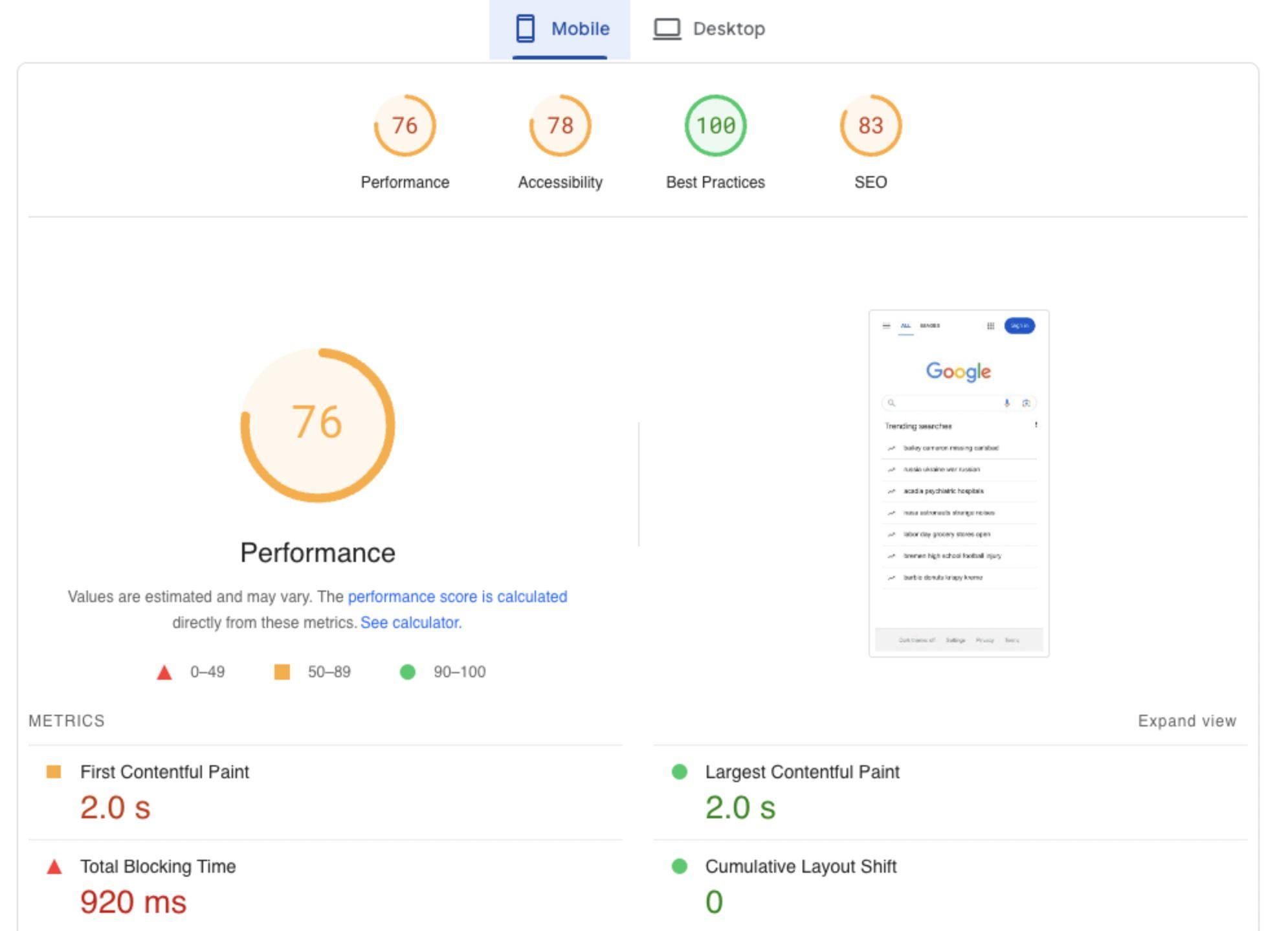1288x931 pixels.
Task: Open the See calculator link
Action: [x=411, y=622]
